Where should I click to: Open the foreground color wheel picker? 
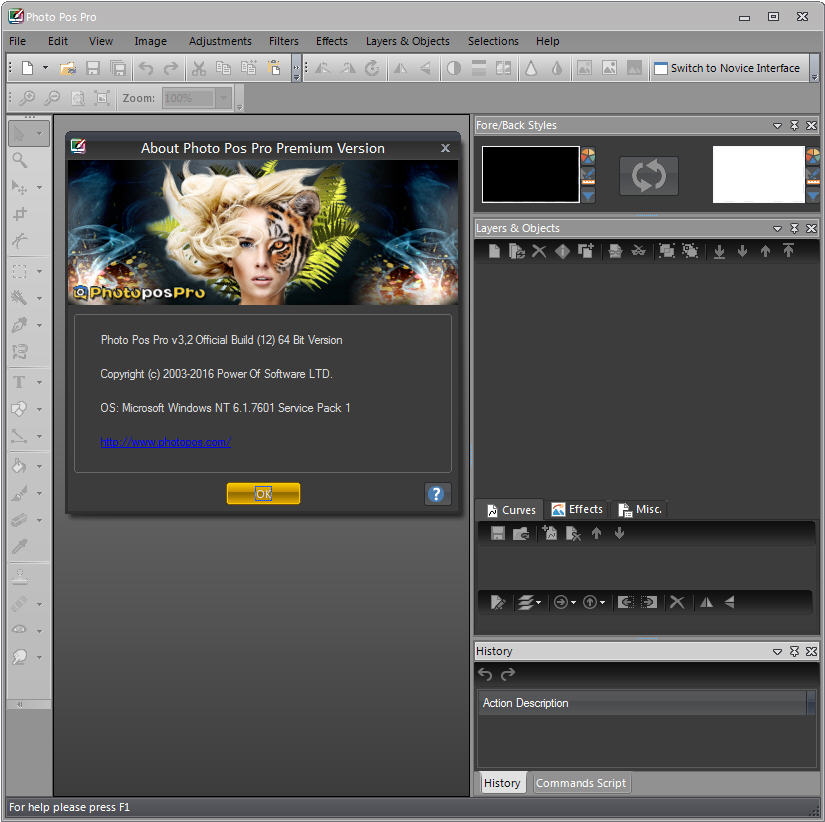(x=588, y=156)
